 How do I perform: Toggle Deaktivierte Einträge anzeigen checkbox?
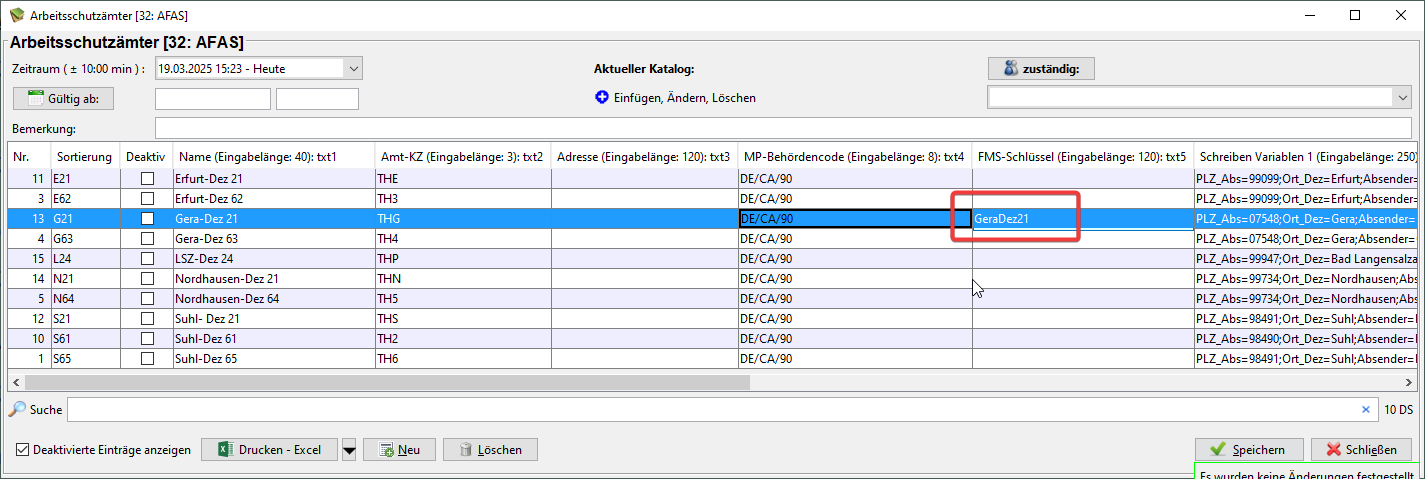coord(22,450)
